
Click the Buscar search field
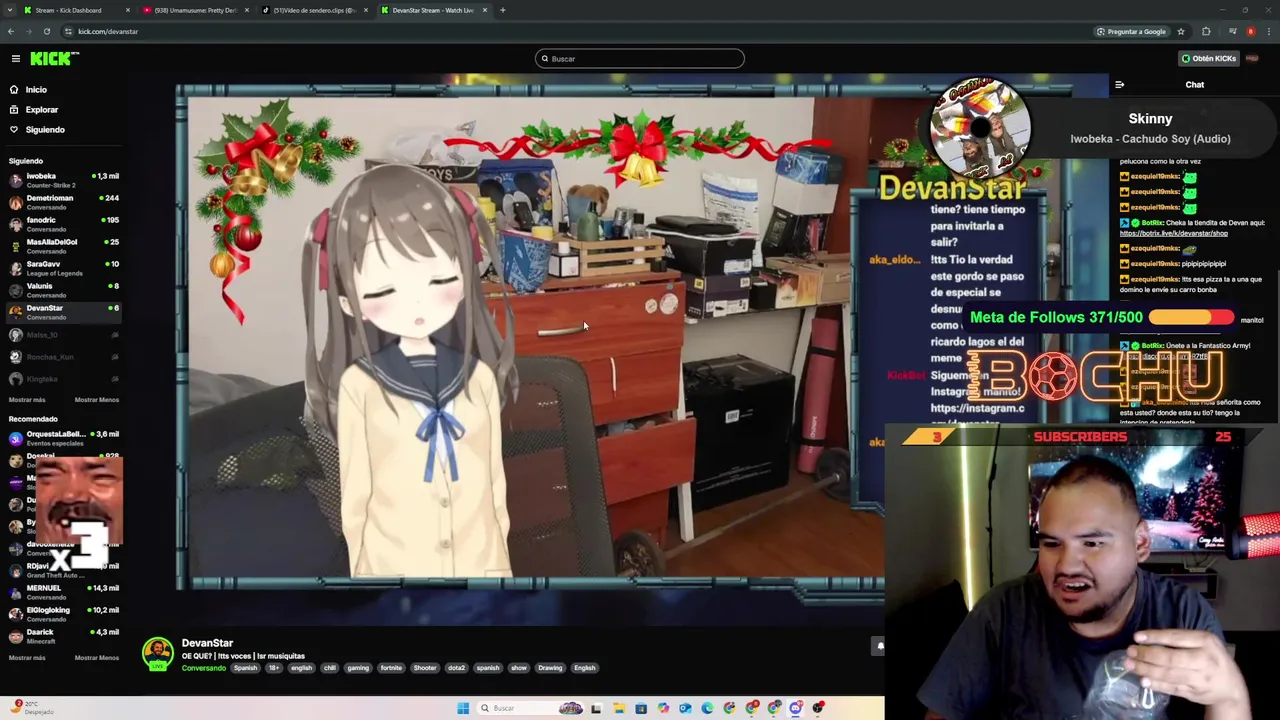coord(640,59)
